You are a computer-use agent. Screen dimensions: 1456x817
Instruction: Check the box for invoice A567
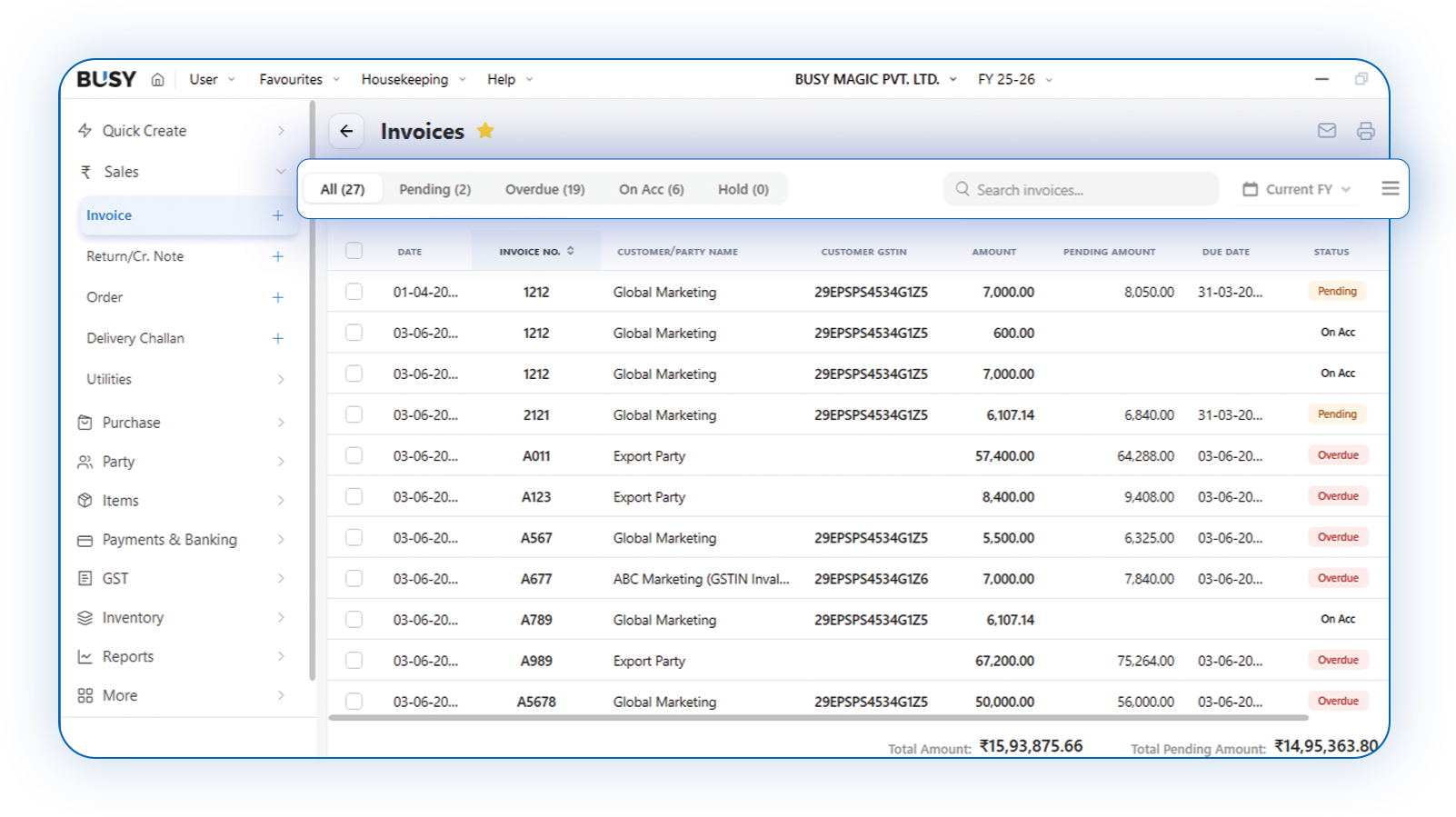[x=354, y=537]
